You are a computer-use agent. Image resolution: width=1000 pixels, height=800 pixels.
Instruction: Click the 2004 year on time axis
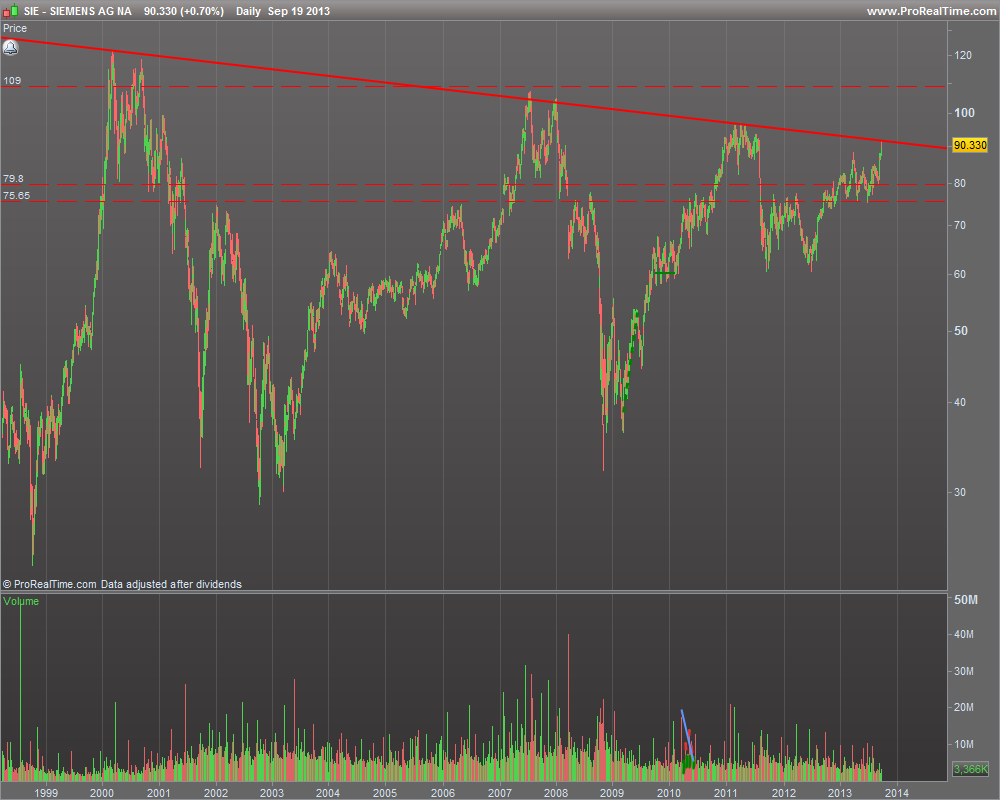[328, 792]
